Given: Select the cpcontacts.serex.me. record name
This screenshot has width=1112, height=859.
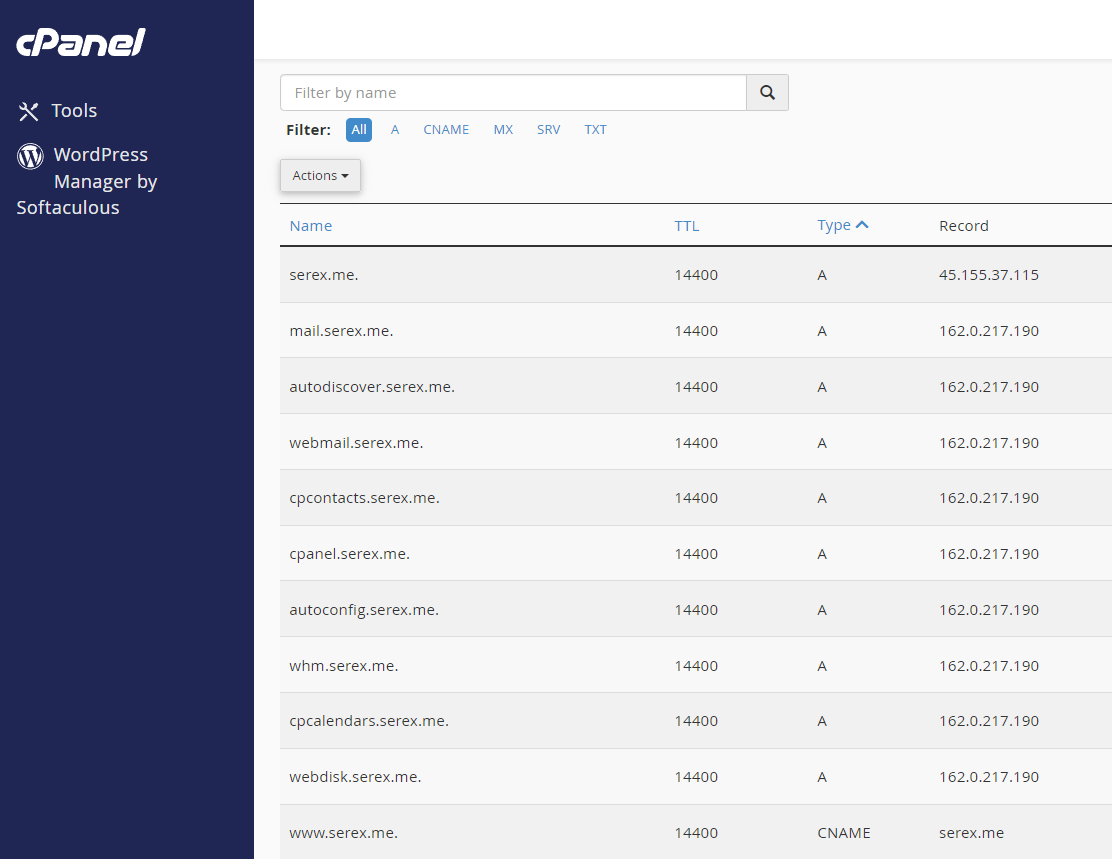Looking at the screenshot, I should click(365, 499).
